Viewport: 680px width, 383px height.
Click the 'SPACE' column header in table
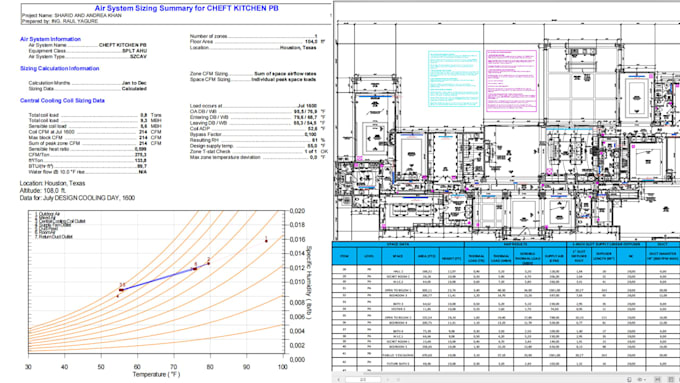click(x=398, y=256)
